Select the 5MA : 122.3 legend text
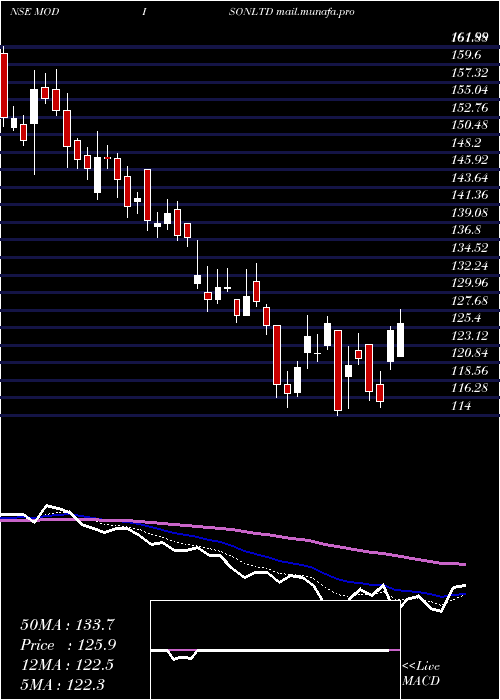500x700 pixels. click(x=63, y=685)
